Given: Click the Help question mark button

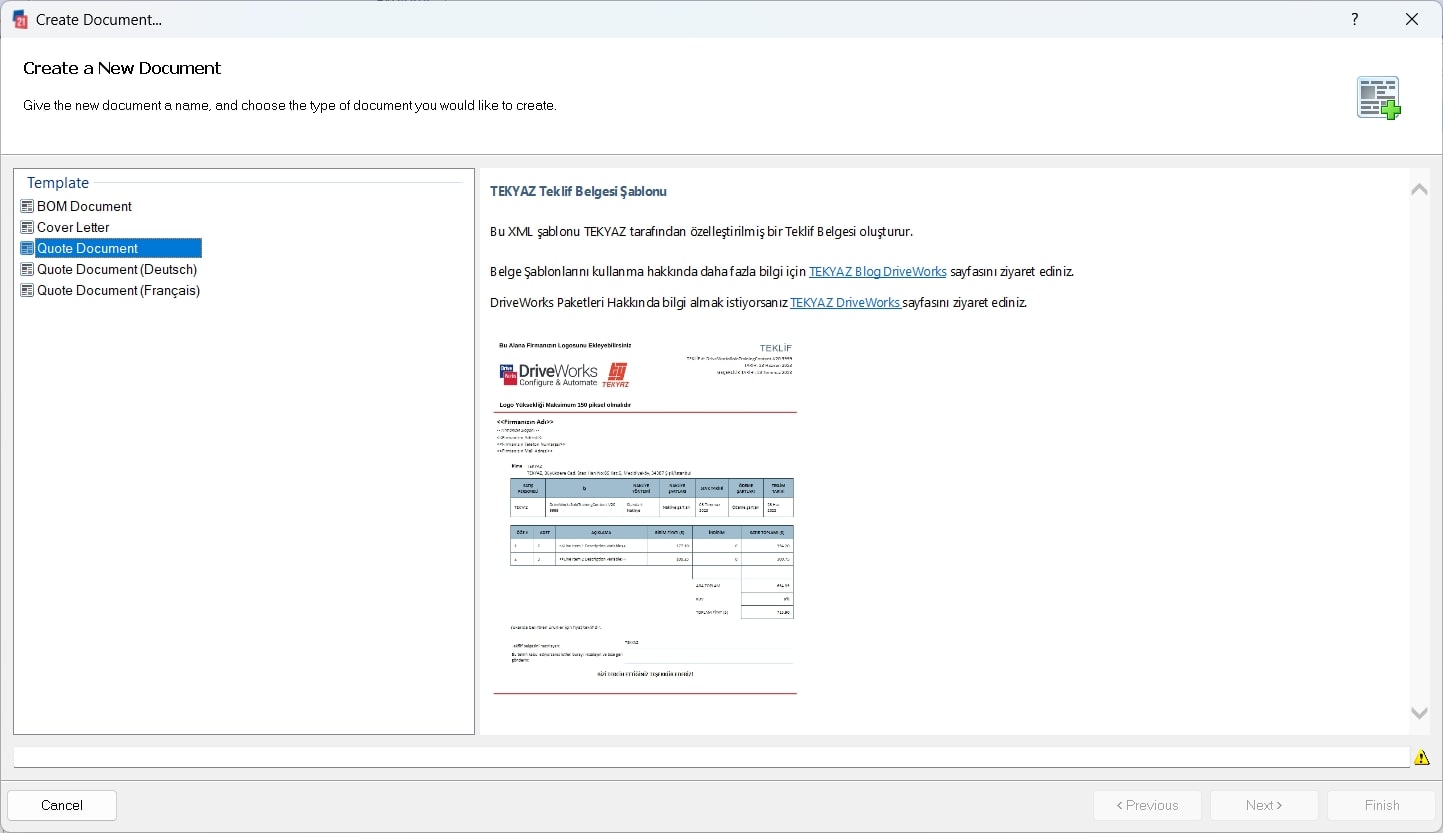Looking at the screenshot, I should [x=1355, y=19].
